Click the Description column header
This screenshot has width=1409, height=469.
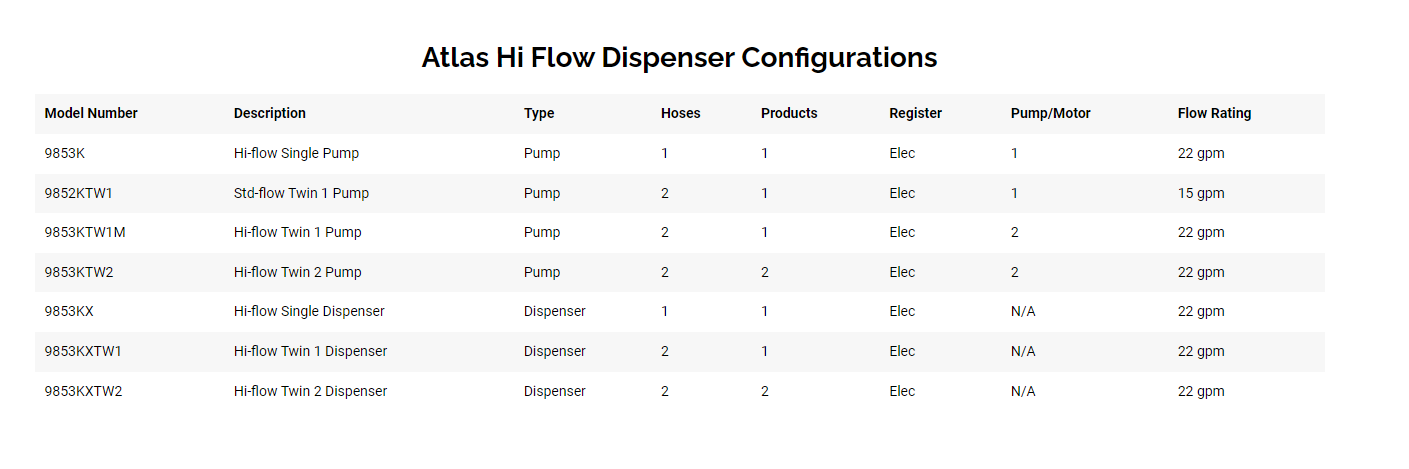pos(270,114)
